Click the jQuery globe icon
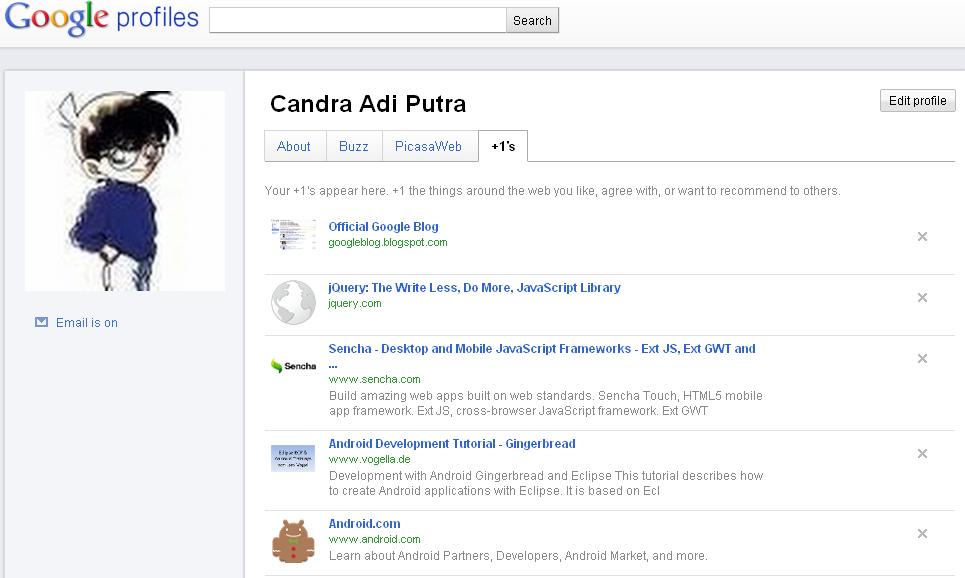 pos(293,301)
